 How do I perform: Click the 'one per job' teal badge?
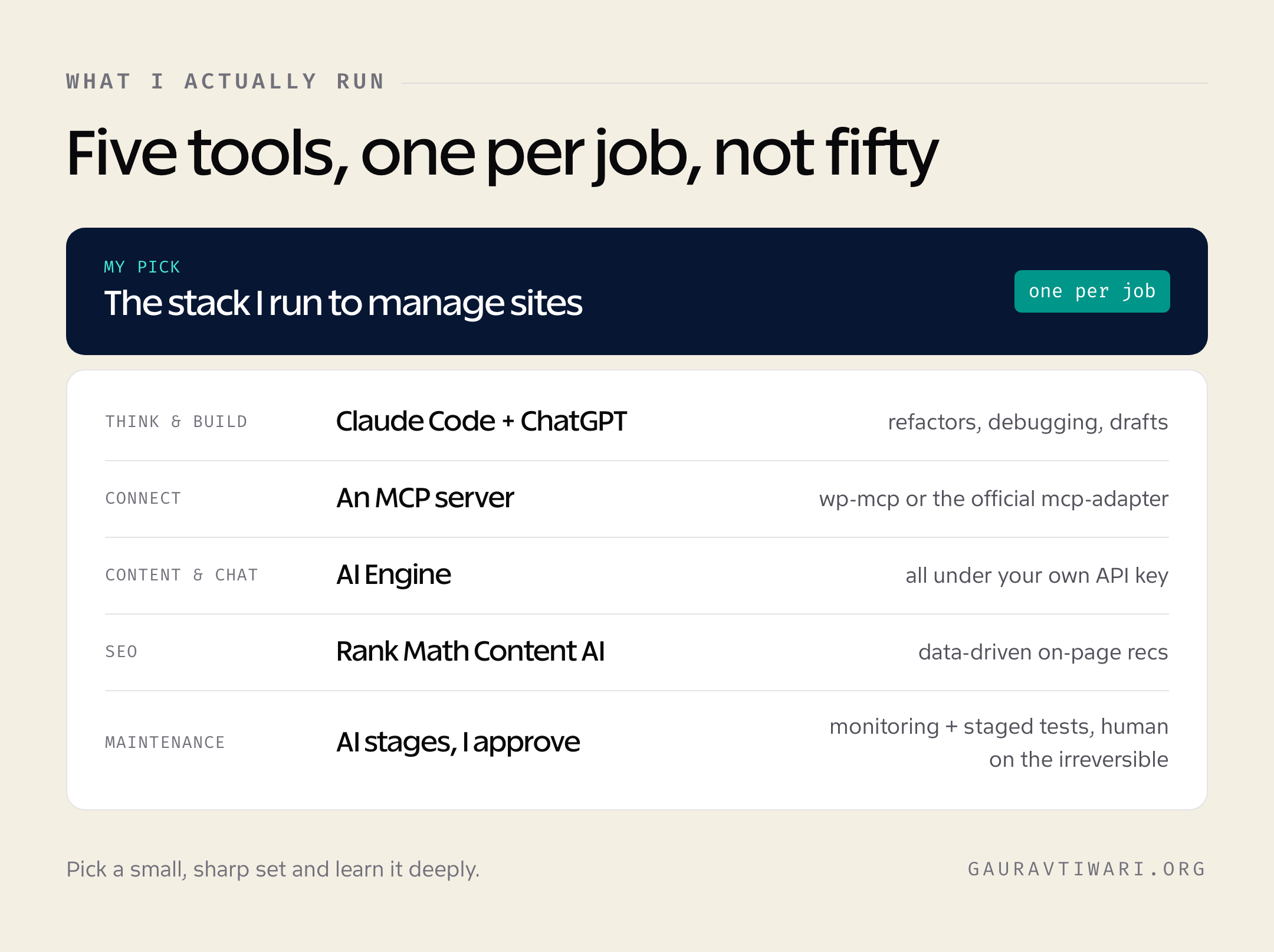pyautogui.click(x=1092, y=291)
